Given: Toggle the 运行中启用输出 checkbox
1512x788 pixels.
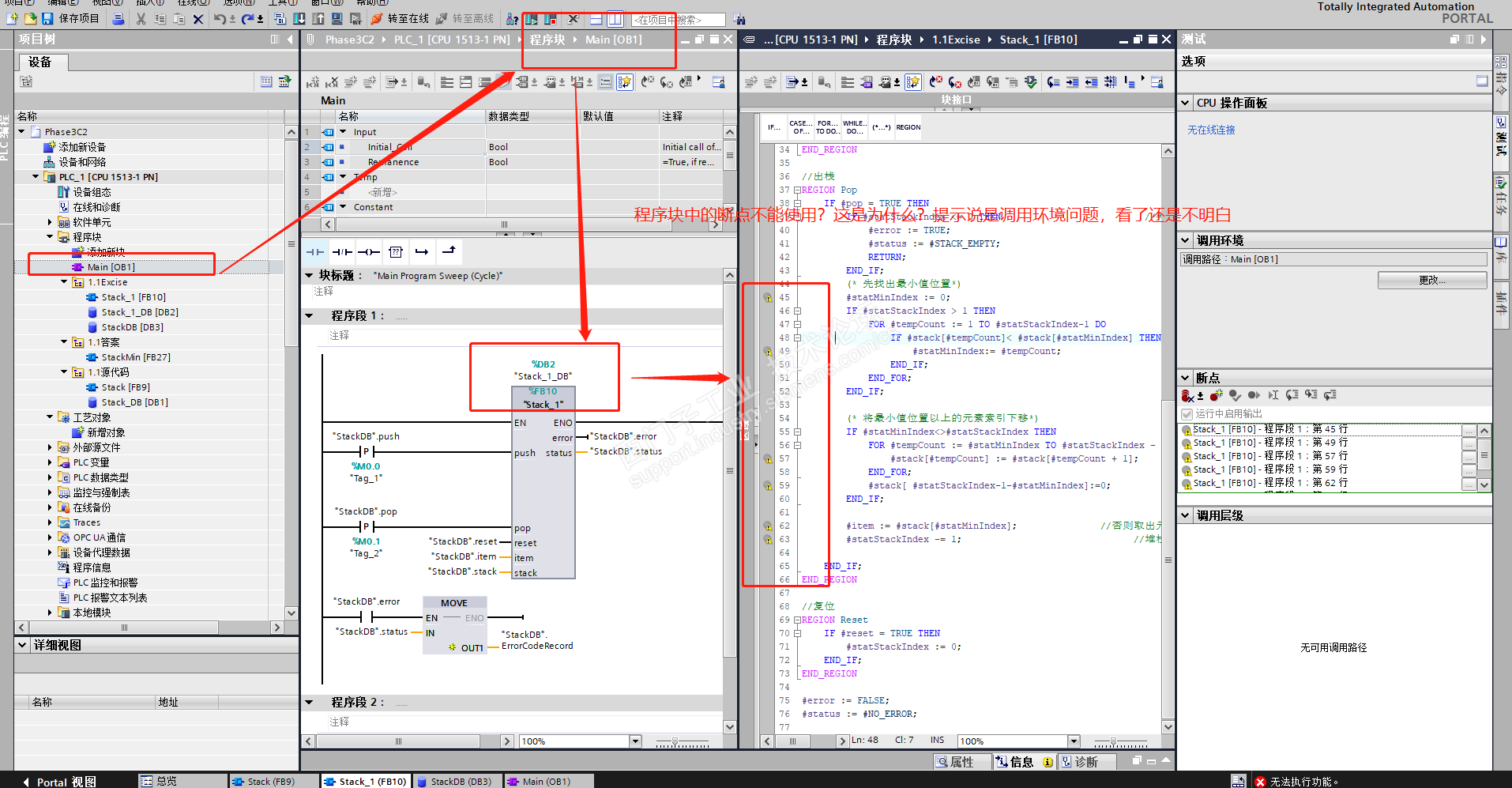Looking at the screenshot, I should (x=1187, y=413).
